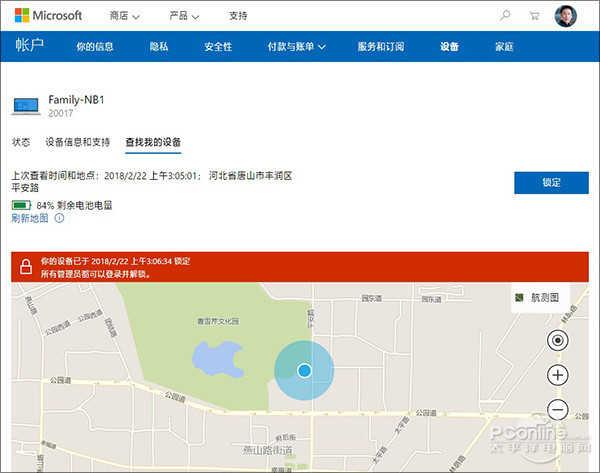Image resolution: width=600 pixels, height=473 pixels.
Task: Select the 查找我的设备 tab
Action: click(x=153, y=142)
